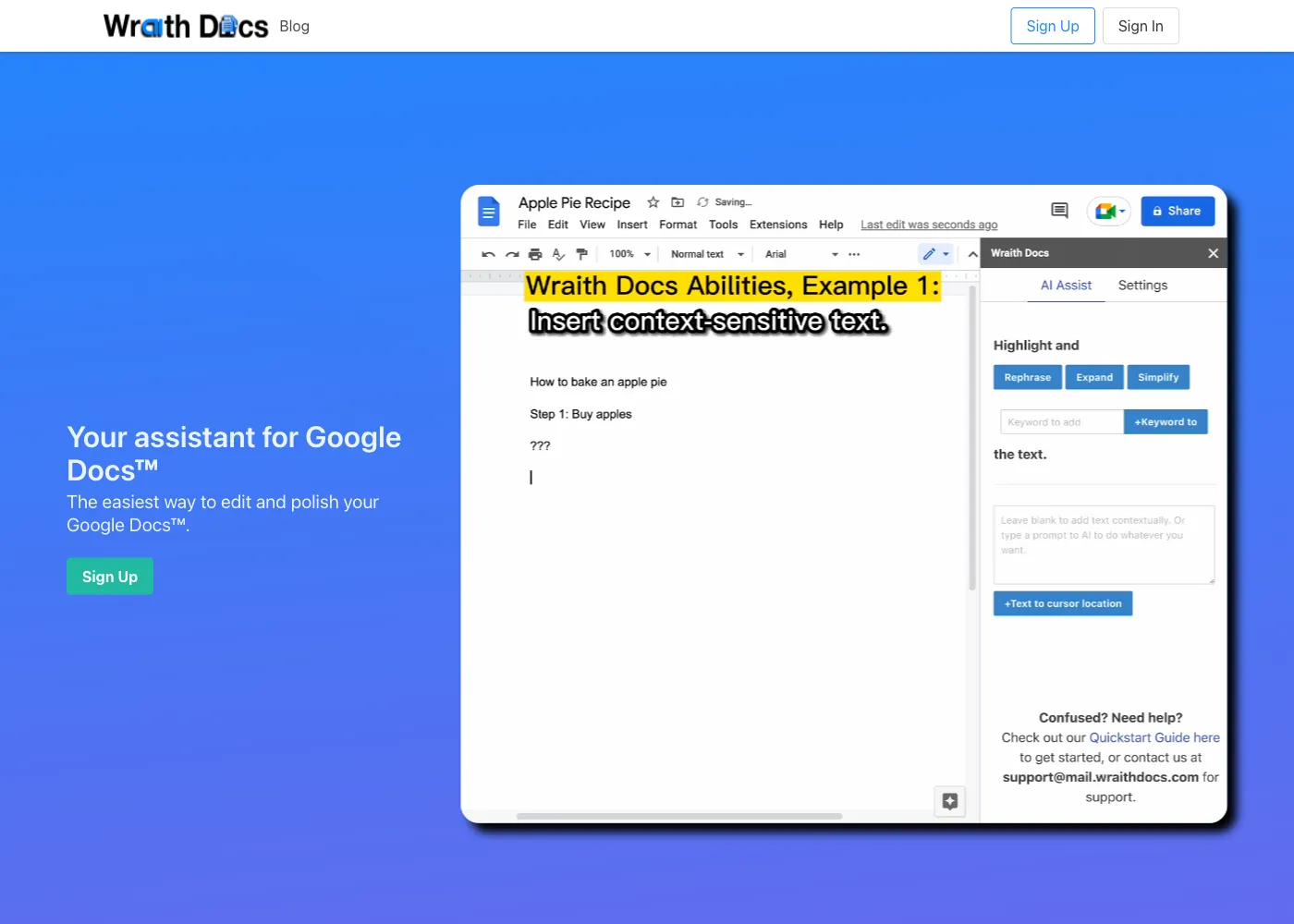Image resolution: width=1294 pixels, height=924 pixels.
Task: Open the Normal text style dropdown
Action: pos(707,254)
